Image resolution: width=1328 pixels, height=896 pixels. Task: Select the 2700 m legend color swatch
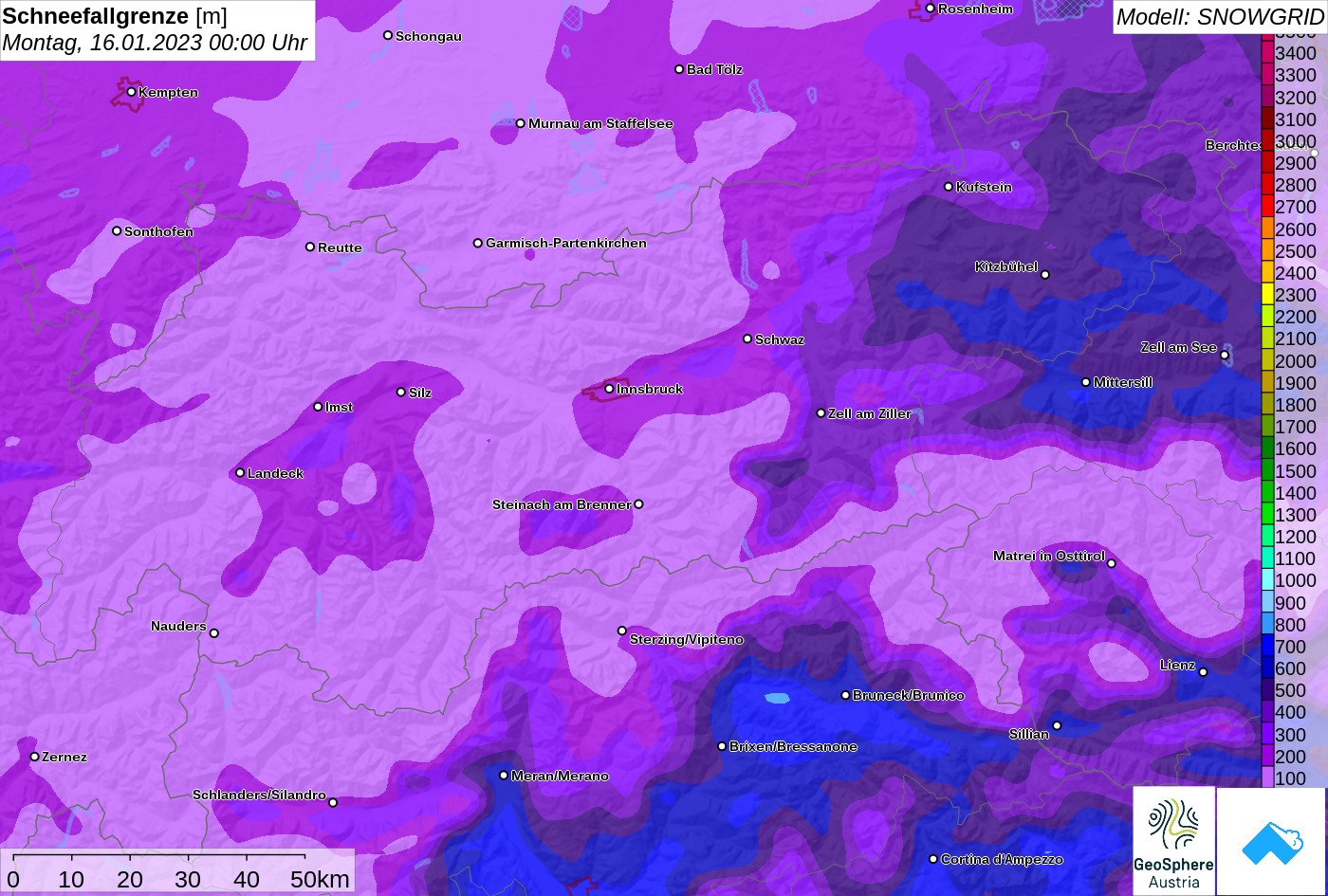(x=1267, y=207)
